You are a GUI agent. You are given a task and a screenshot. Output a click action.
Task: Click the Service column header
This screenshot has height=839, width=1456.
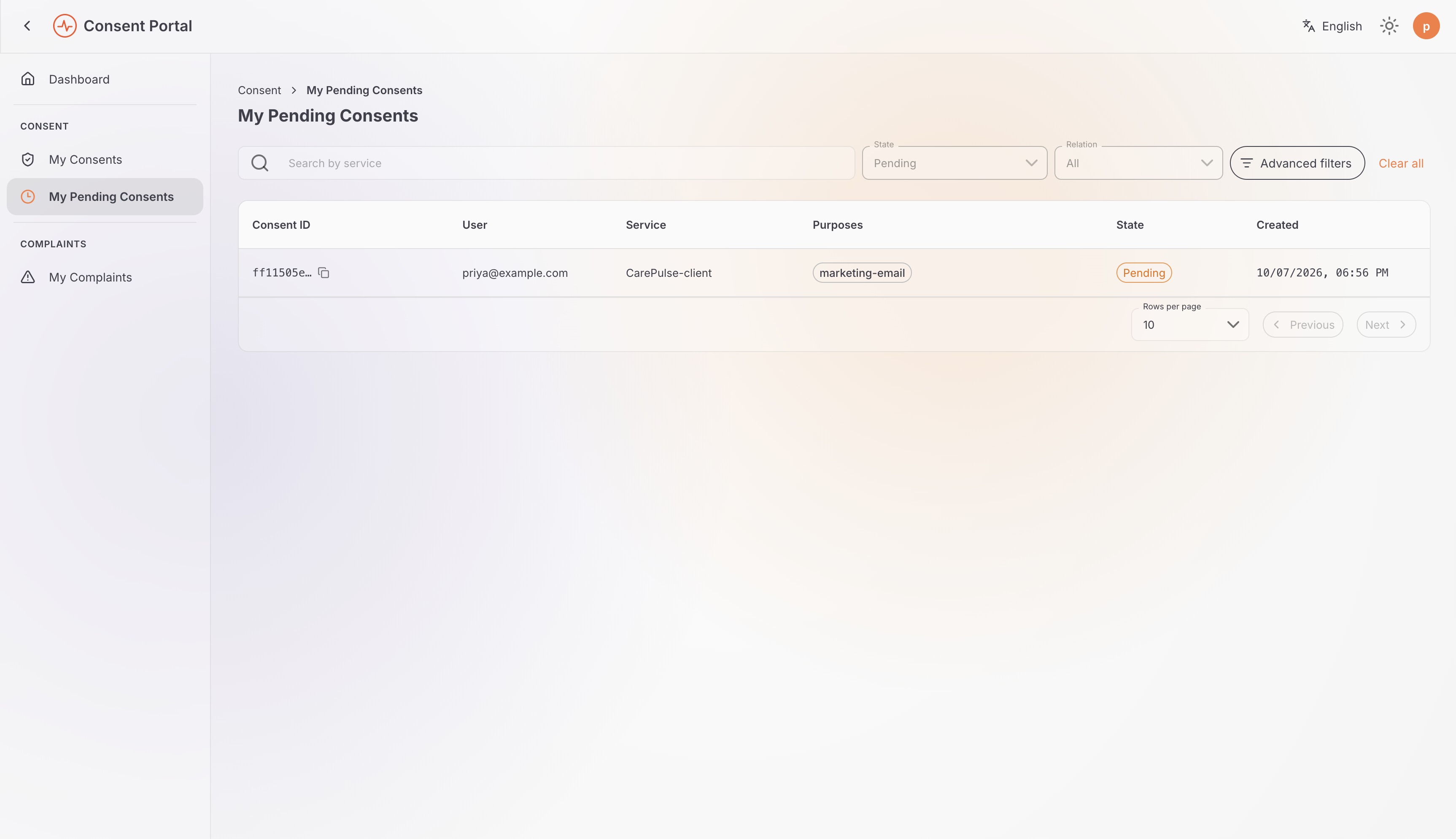(645, 225)
